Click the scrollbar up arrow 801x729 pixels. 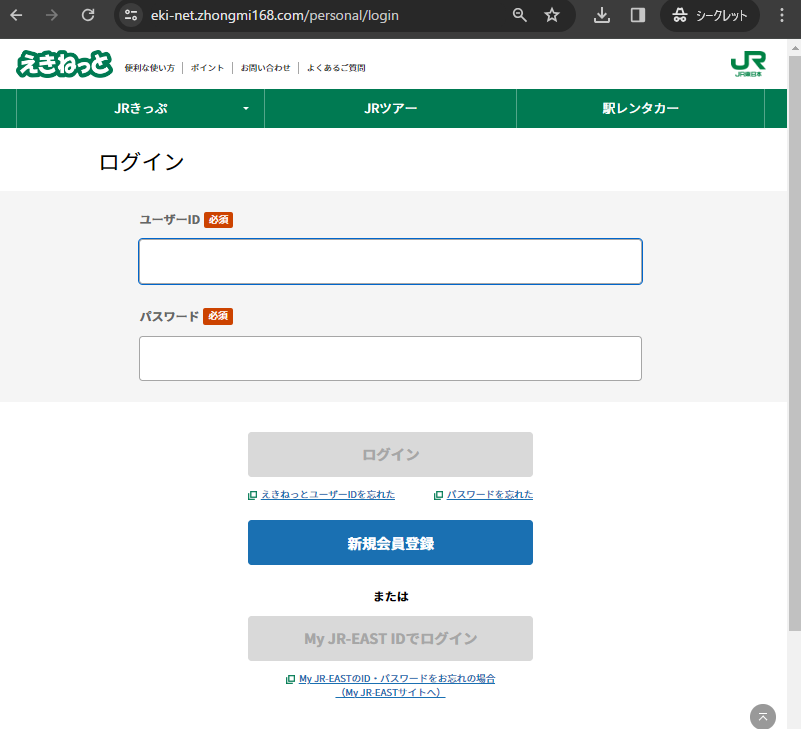click(795, 48)
